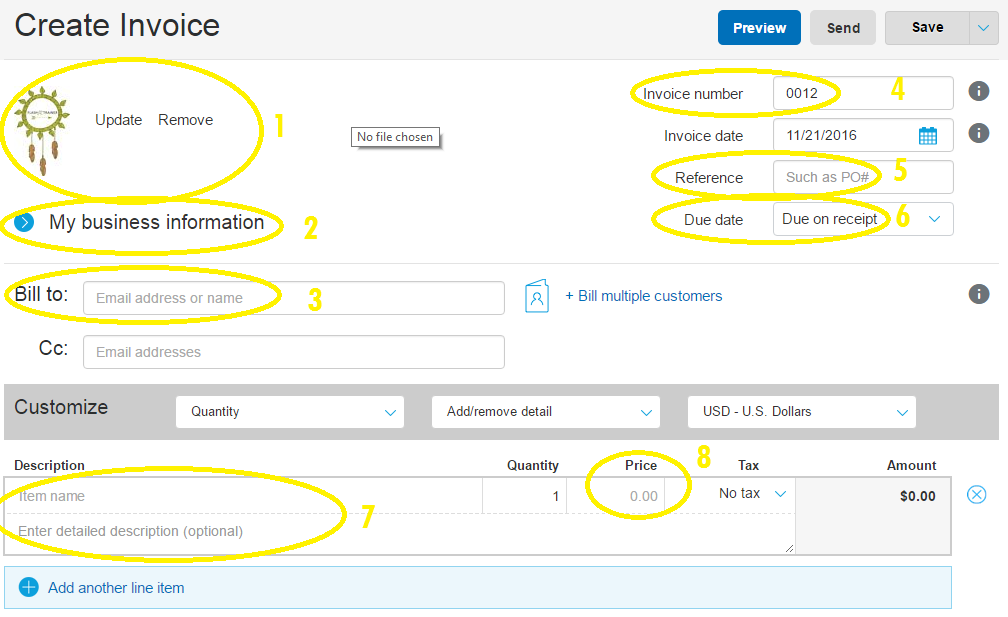
Task: Click the Reference input field
Action: point(863,177)
